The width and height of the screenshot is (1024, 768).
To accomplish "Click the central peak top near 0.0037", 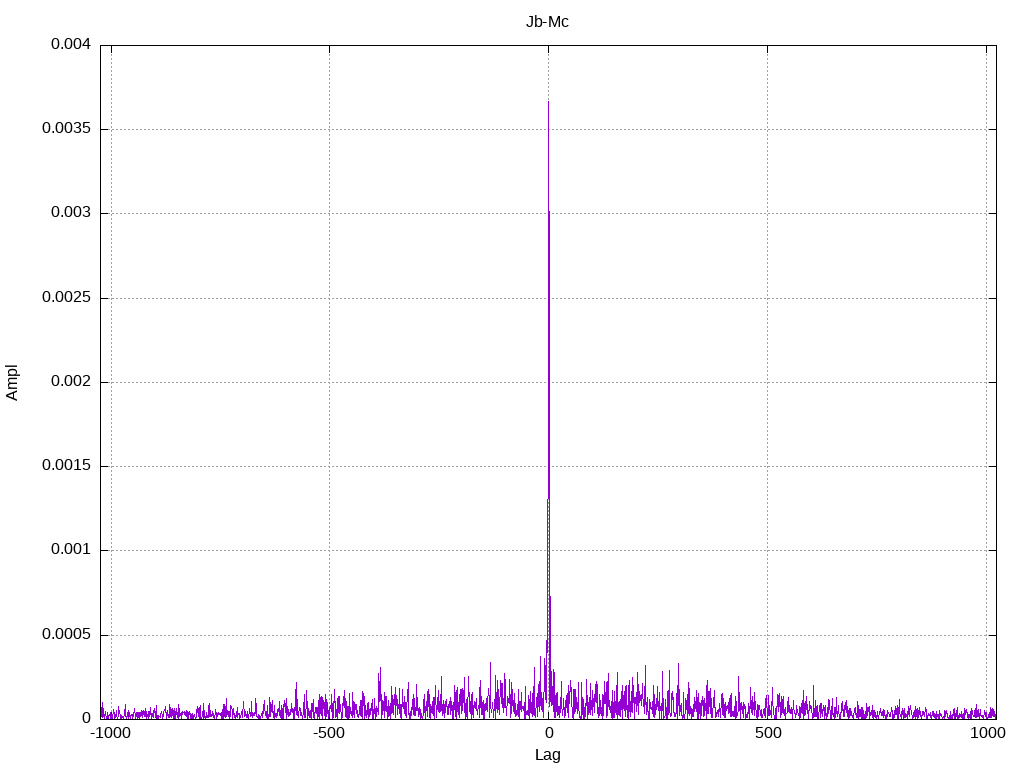I will coord(548,103).
